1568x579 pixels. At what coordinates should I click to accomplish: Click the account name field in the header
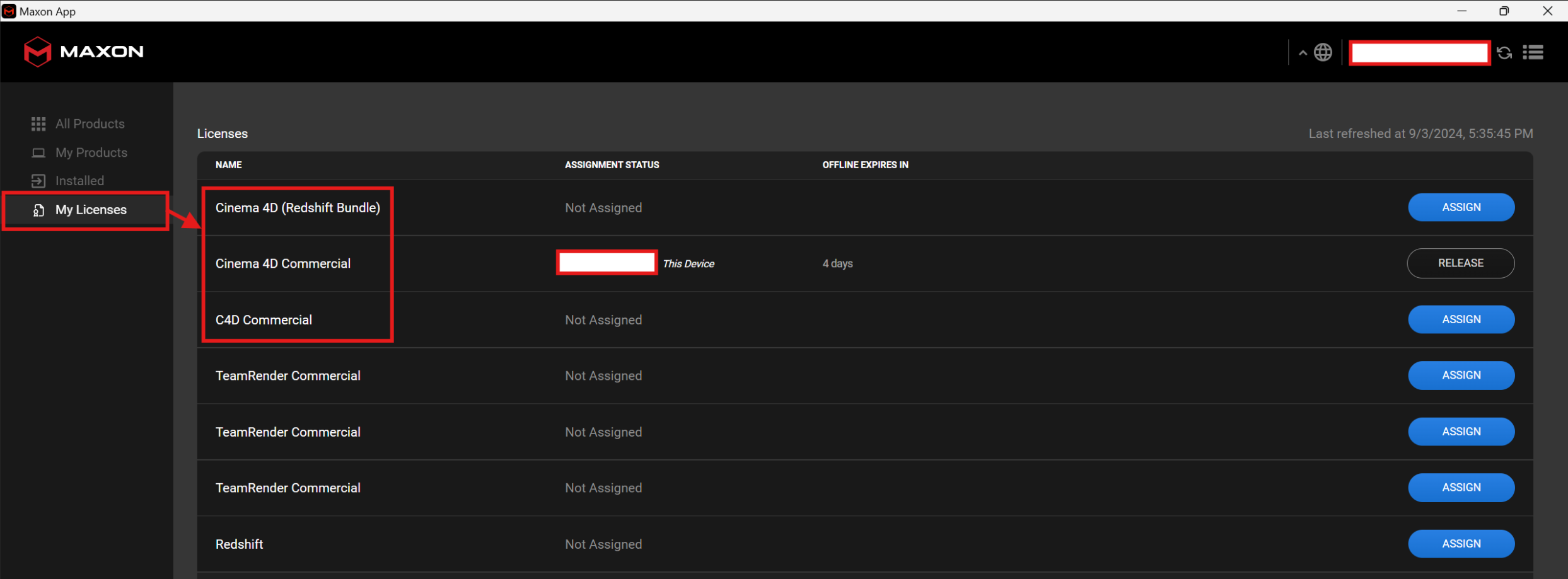pyautogui.click(x=1419, y=53)
